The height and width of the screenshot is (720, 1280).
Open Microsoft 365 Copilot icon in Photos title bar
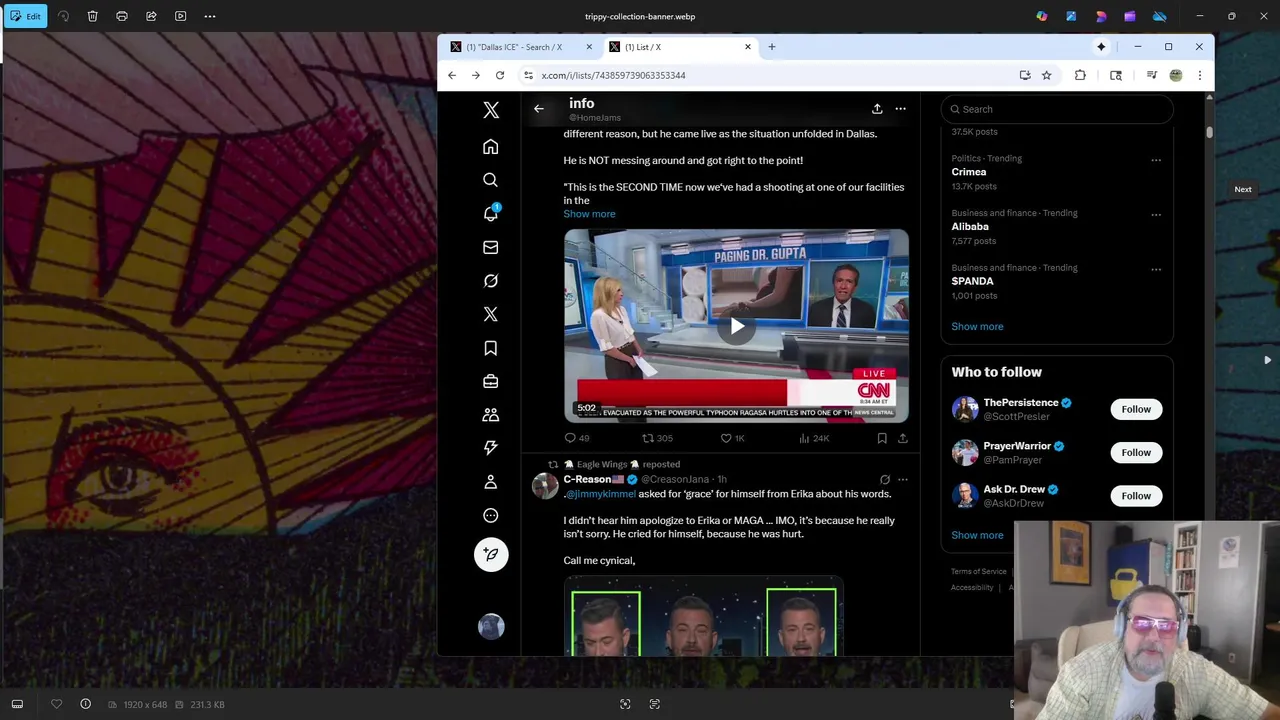(x=1042, y=16)
